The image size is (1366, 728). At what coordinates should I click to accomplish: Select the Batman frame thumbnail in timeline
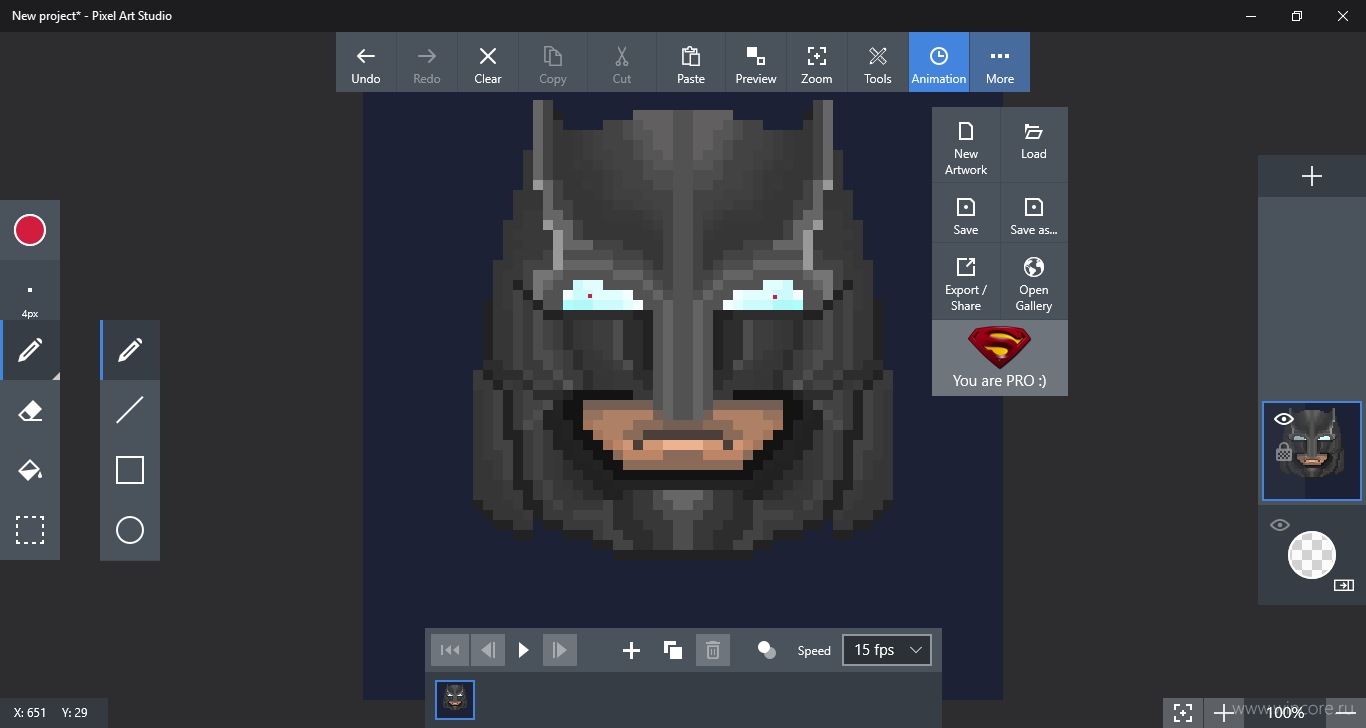[455, 700]
